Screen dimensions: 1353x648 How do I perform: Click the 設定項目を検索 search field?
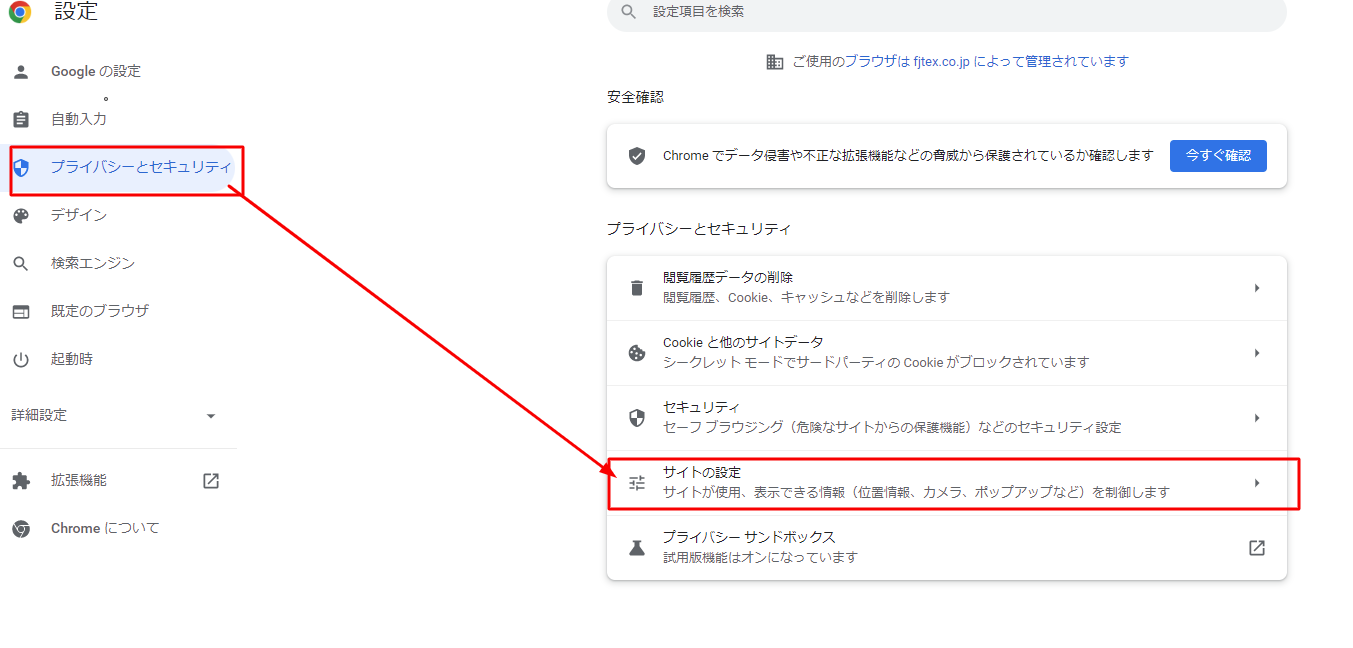[x=946, y=12]
